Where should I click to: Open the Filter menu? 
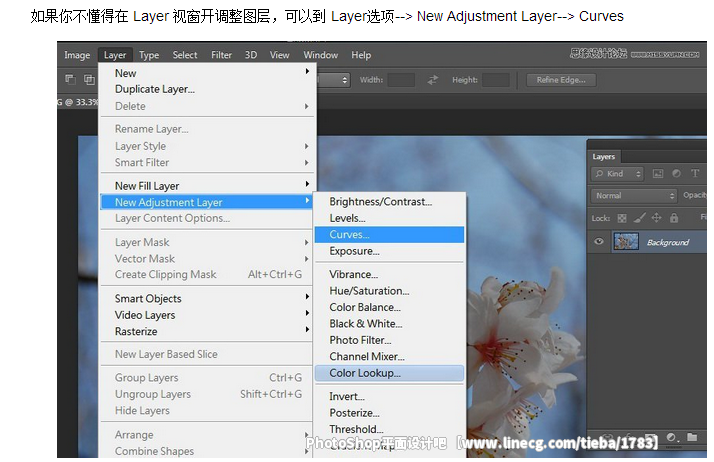(221, 55)
